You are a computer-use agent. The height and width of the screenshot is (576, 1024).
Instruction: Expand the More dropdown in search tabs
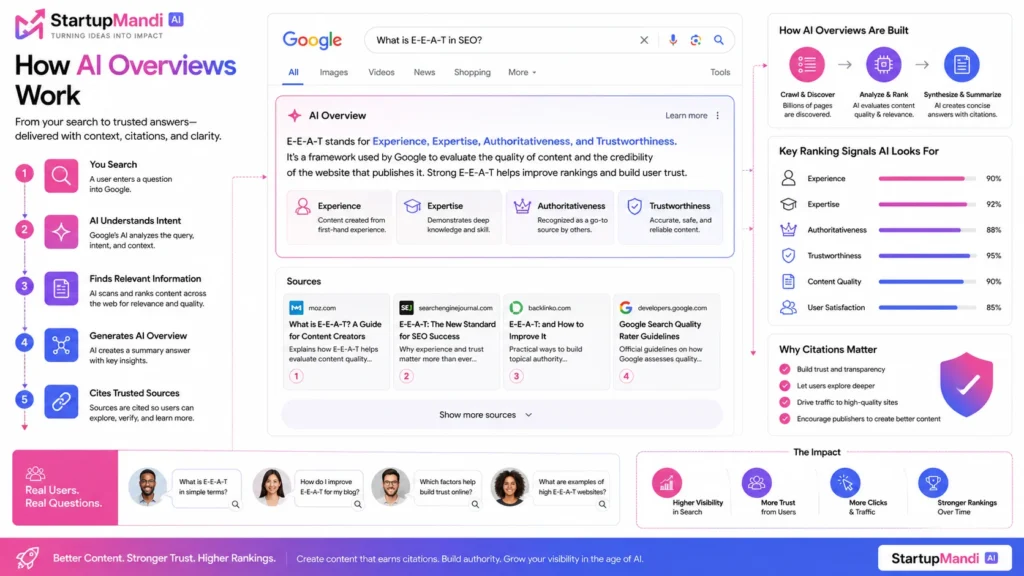point(522,72)
